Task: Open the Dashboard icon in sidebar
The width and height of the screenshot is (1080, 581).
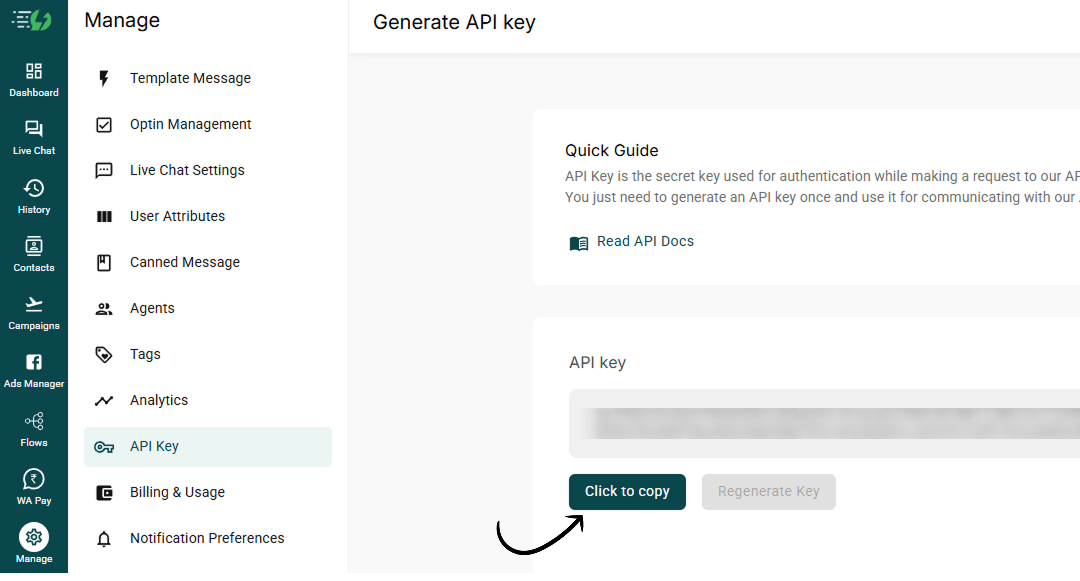Action: [34, 72]
